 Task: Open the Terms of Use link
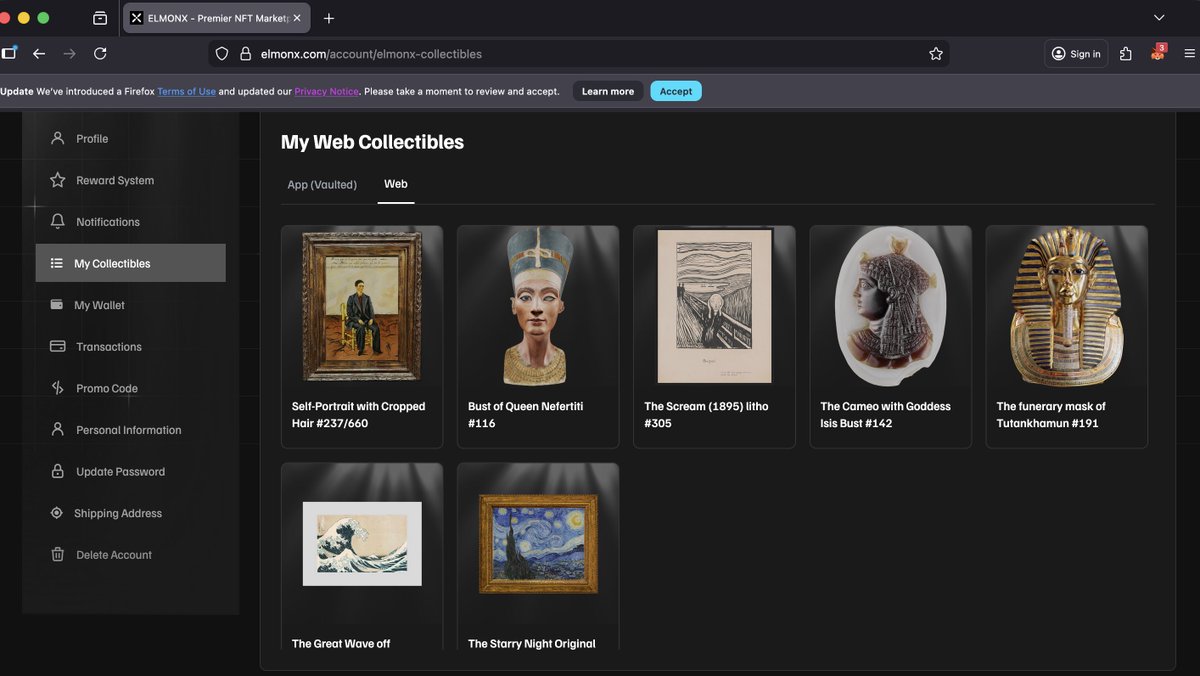coord(186,91)
